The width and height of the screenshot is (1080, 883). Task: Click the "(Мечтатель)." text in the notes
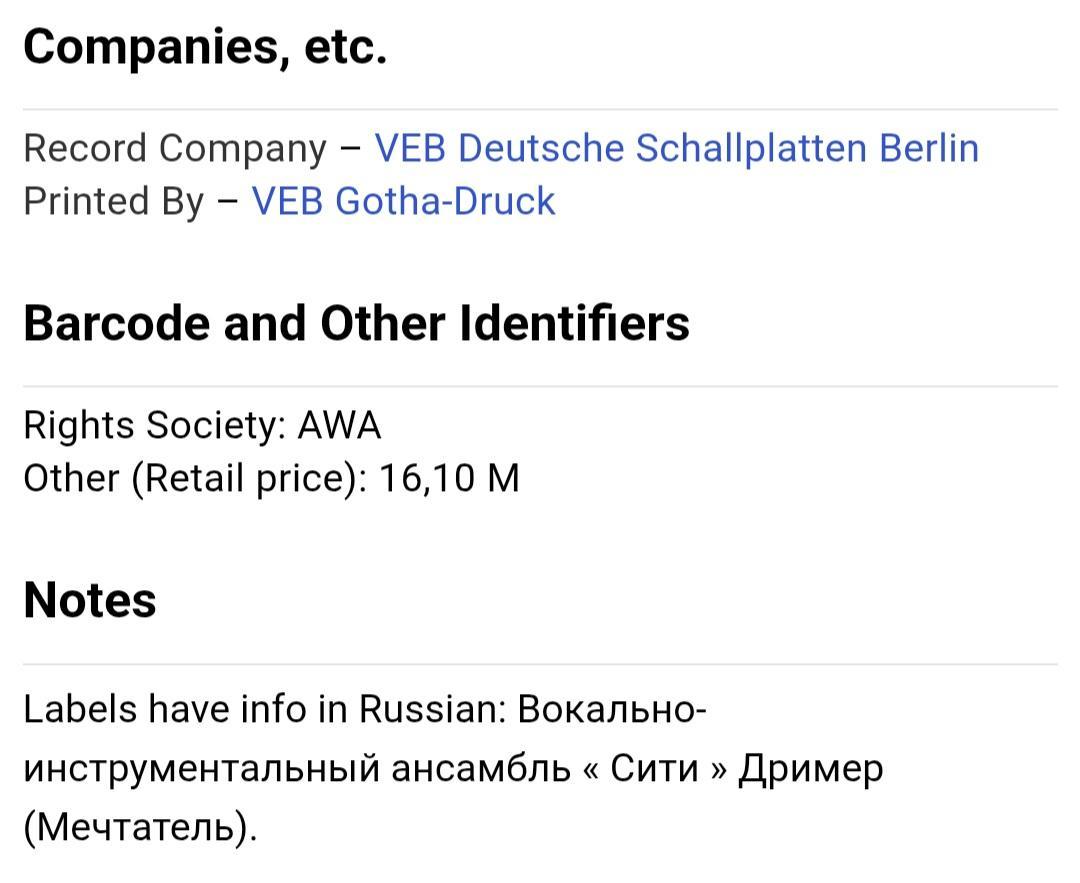pos(140,827)
